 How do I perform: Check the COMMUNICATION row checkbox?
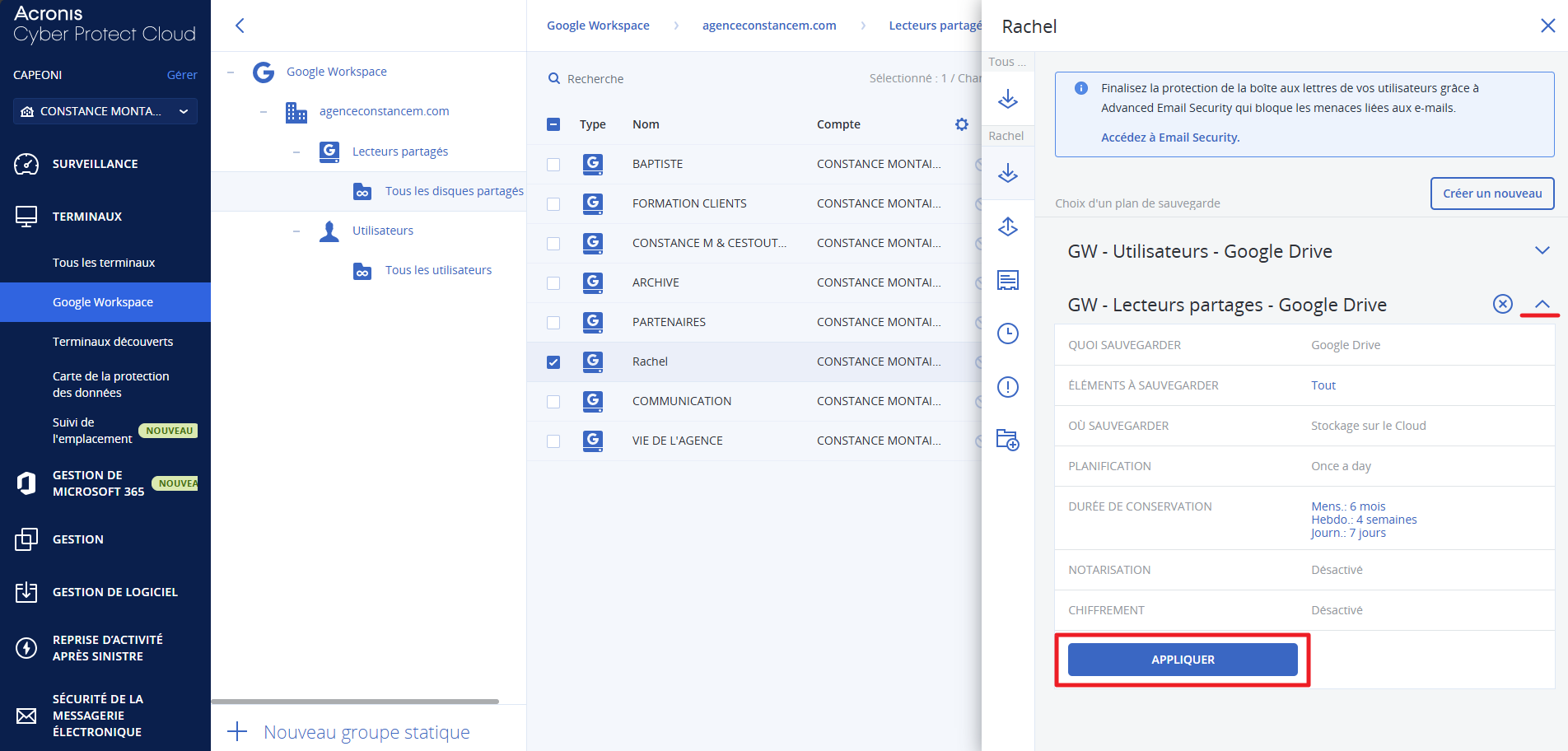(553, 402)
